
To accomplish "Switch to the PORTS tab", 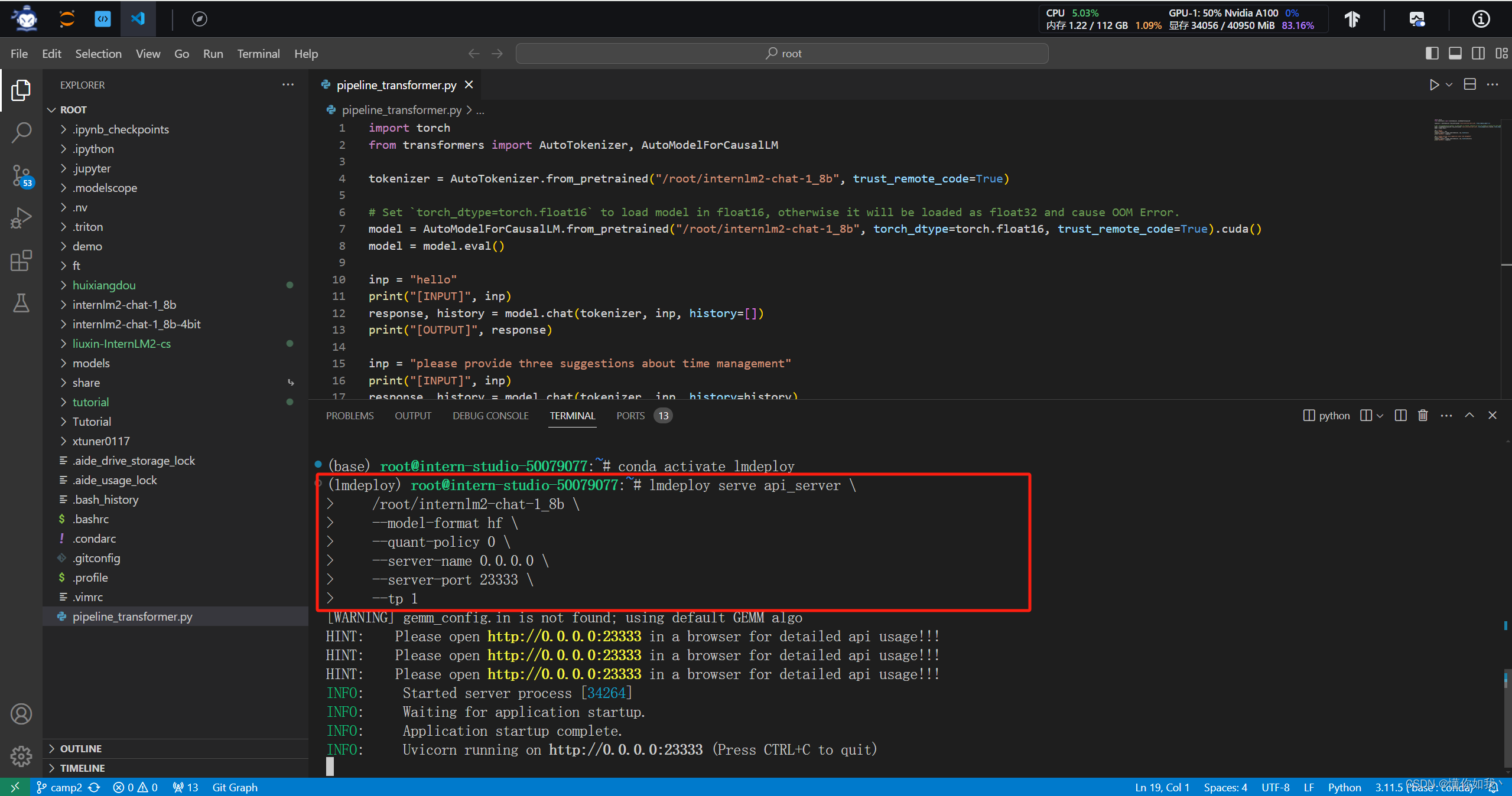I will (x=644, y=416).
